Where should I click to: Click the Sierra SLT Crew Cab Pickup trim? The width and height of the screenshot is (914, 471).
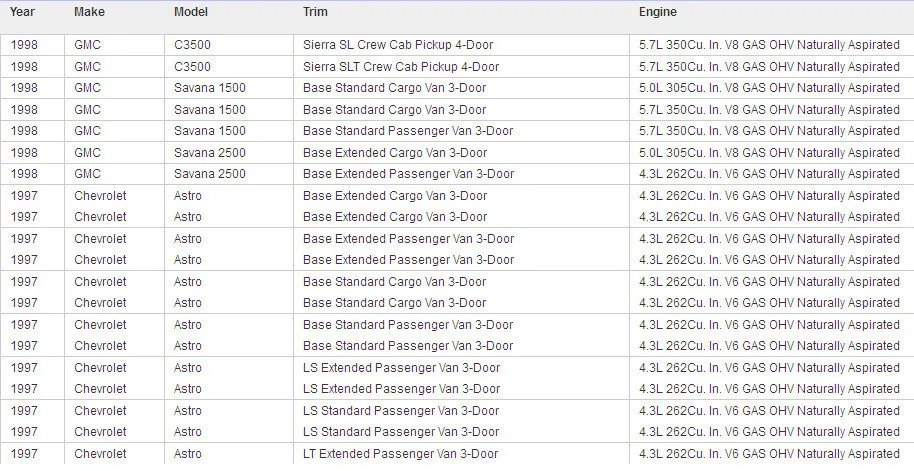(401, 67)
